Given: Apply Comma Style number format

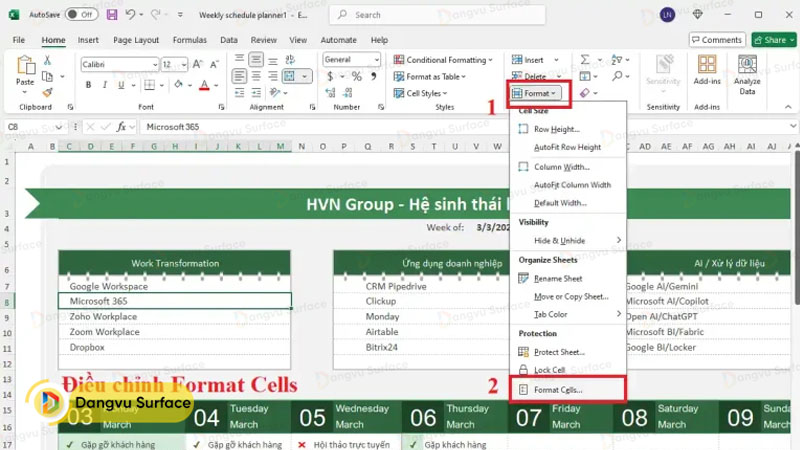Looking at the screenshot, I should 373,77.
